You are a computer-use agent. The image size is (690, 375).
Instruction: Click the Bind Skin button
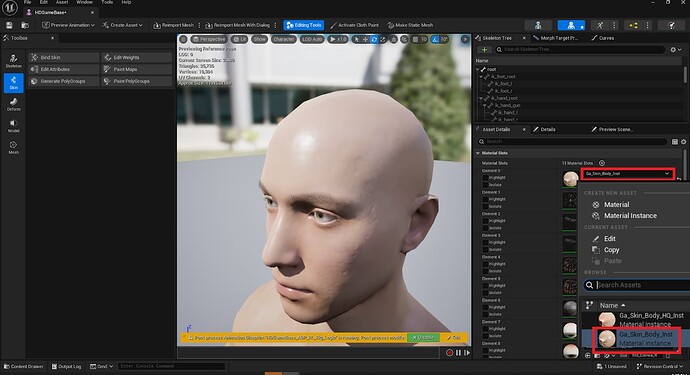(64, 58)
